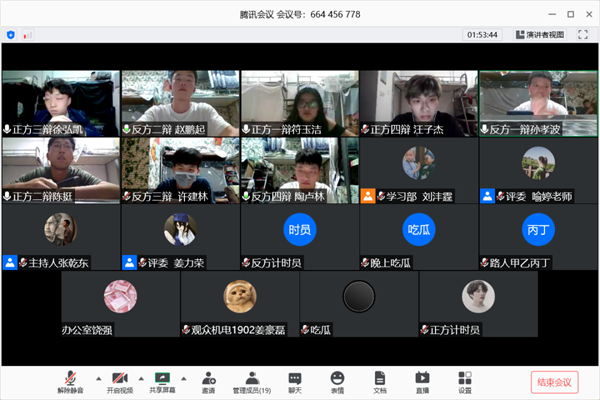Turn on camera with 开启视频
Screen dimensions: 600x400
click(x=120, y=382)
